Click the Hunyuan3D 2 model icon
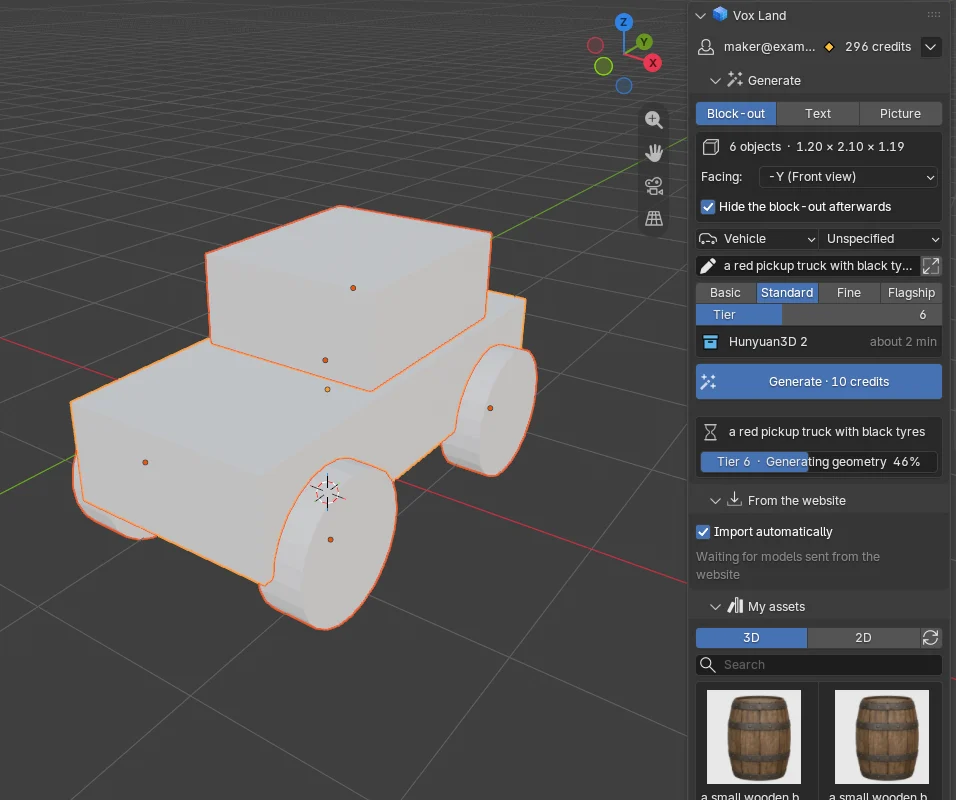Viewport: 956px width, 800px height. tap(710, 341)
